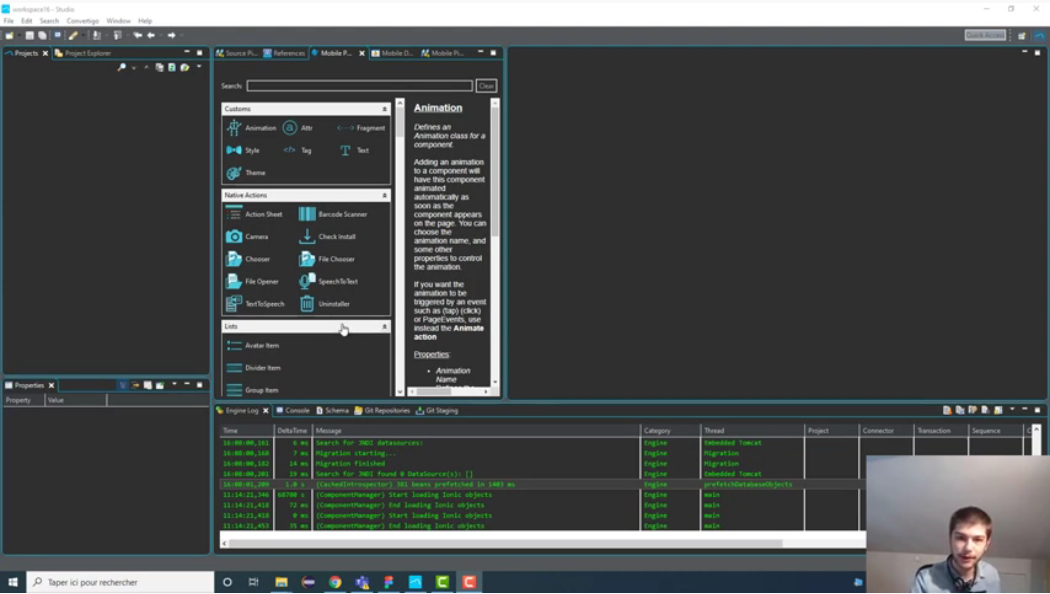Click the Quick Access button
1050x594 pixels.
coord(984,36)
